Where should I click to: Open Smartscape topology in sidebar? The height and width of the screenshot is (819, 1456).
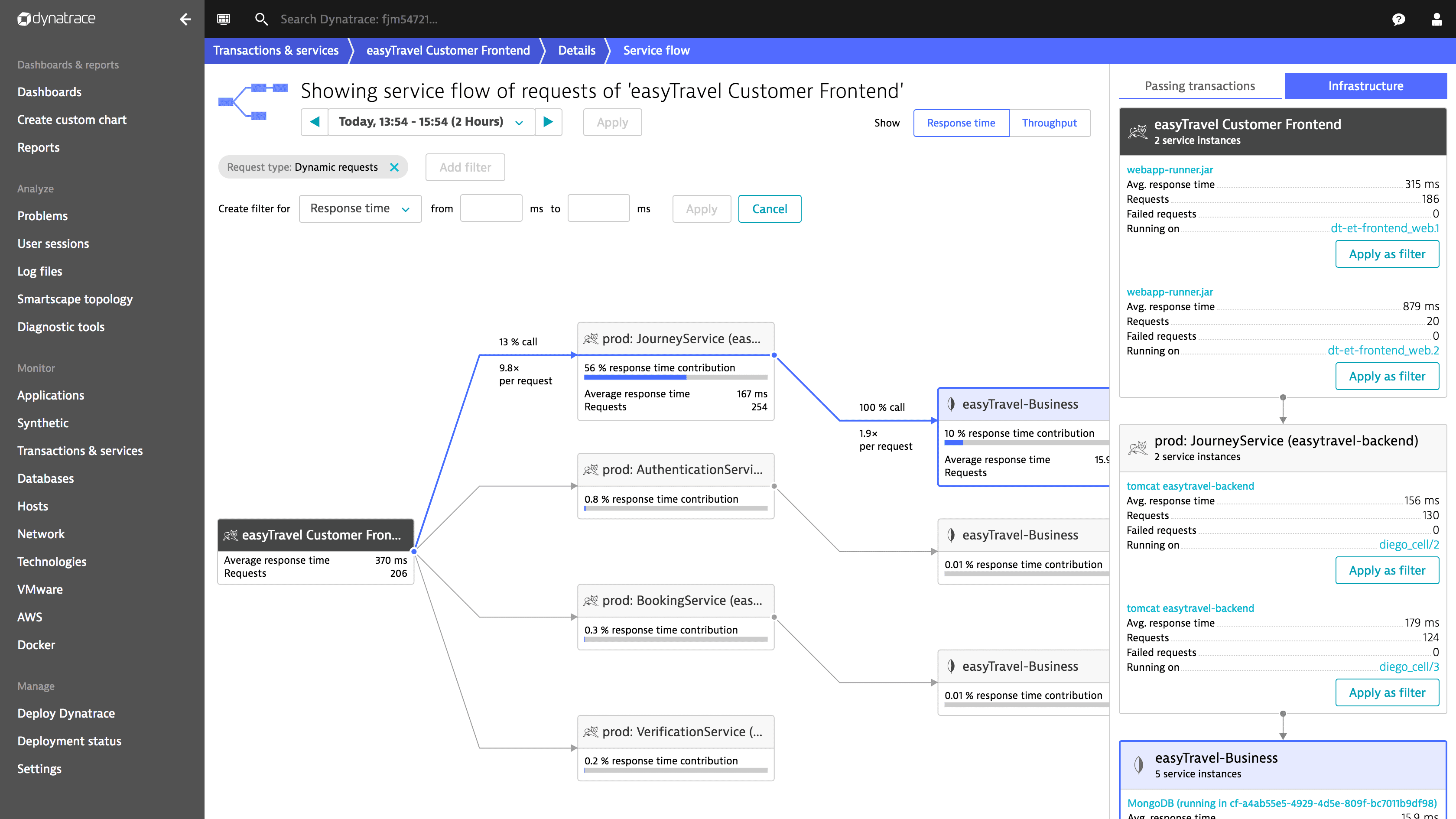pos(75,299)
